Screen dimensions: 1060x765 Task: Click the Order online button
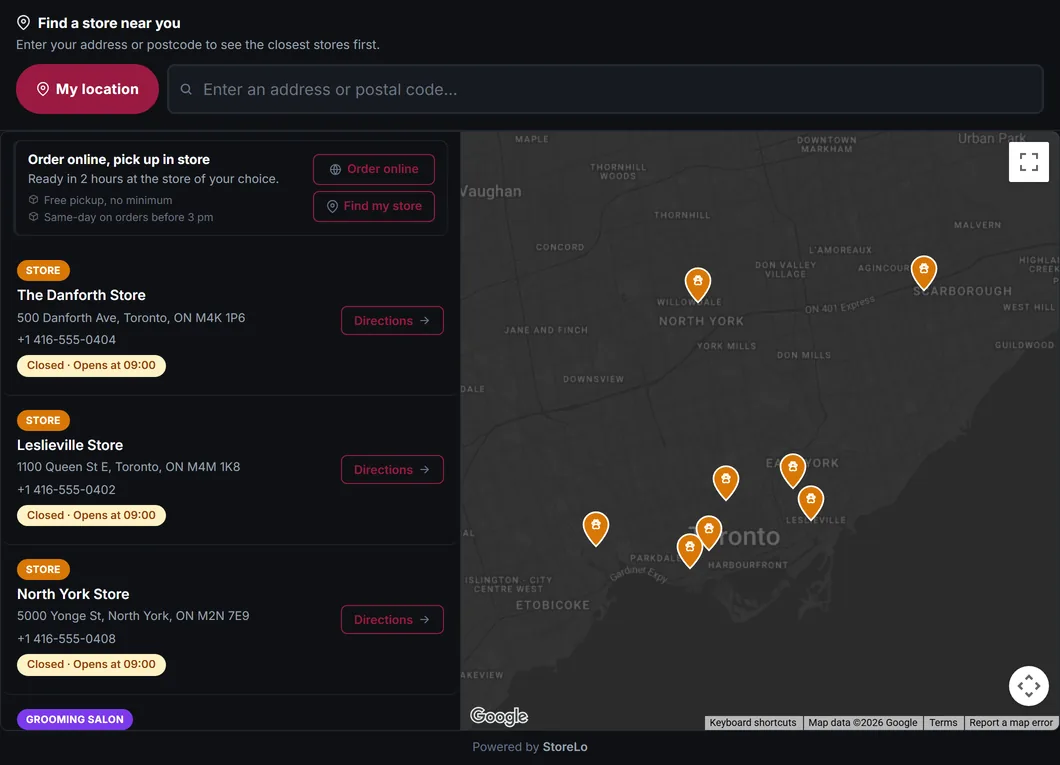[x=374, y=169]
